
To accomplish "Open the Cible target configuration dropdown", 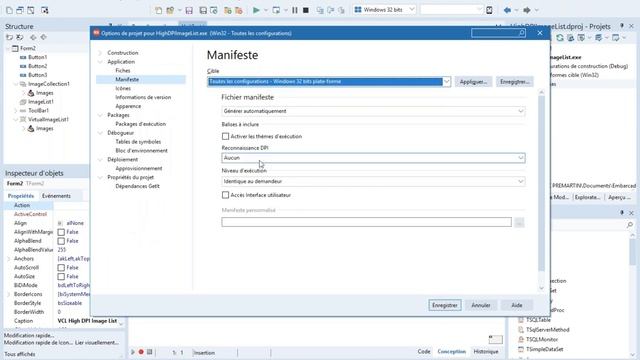I will (x=447, y=82).
